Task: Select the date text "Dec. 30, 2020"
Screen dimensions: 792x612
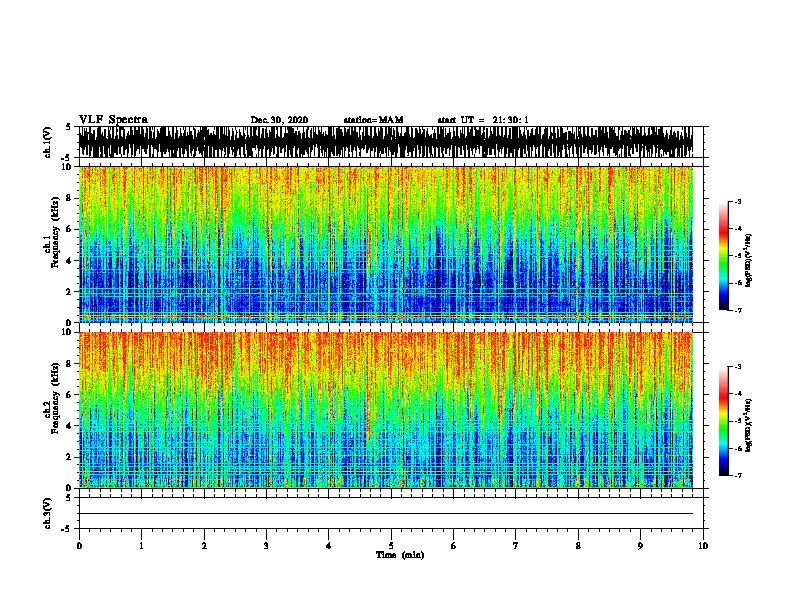Action: [x=279, y=120]
